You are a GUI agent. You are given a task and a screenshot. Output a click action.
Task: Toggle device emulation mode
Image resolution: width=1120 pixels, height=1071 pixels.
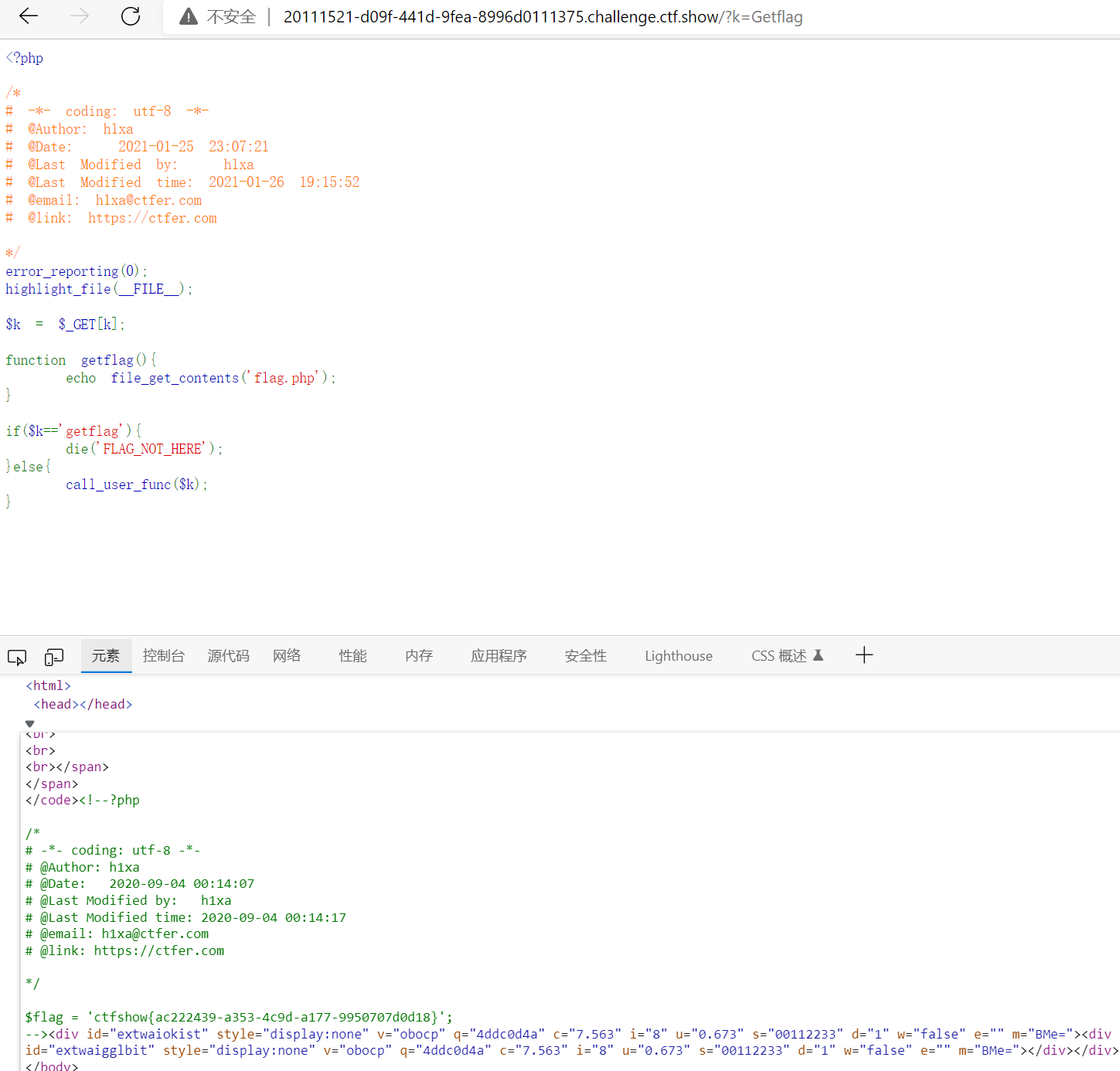[54, 657]
